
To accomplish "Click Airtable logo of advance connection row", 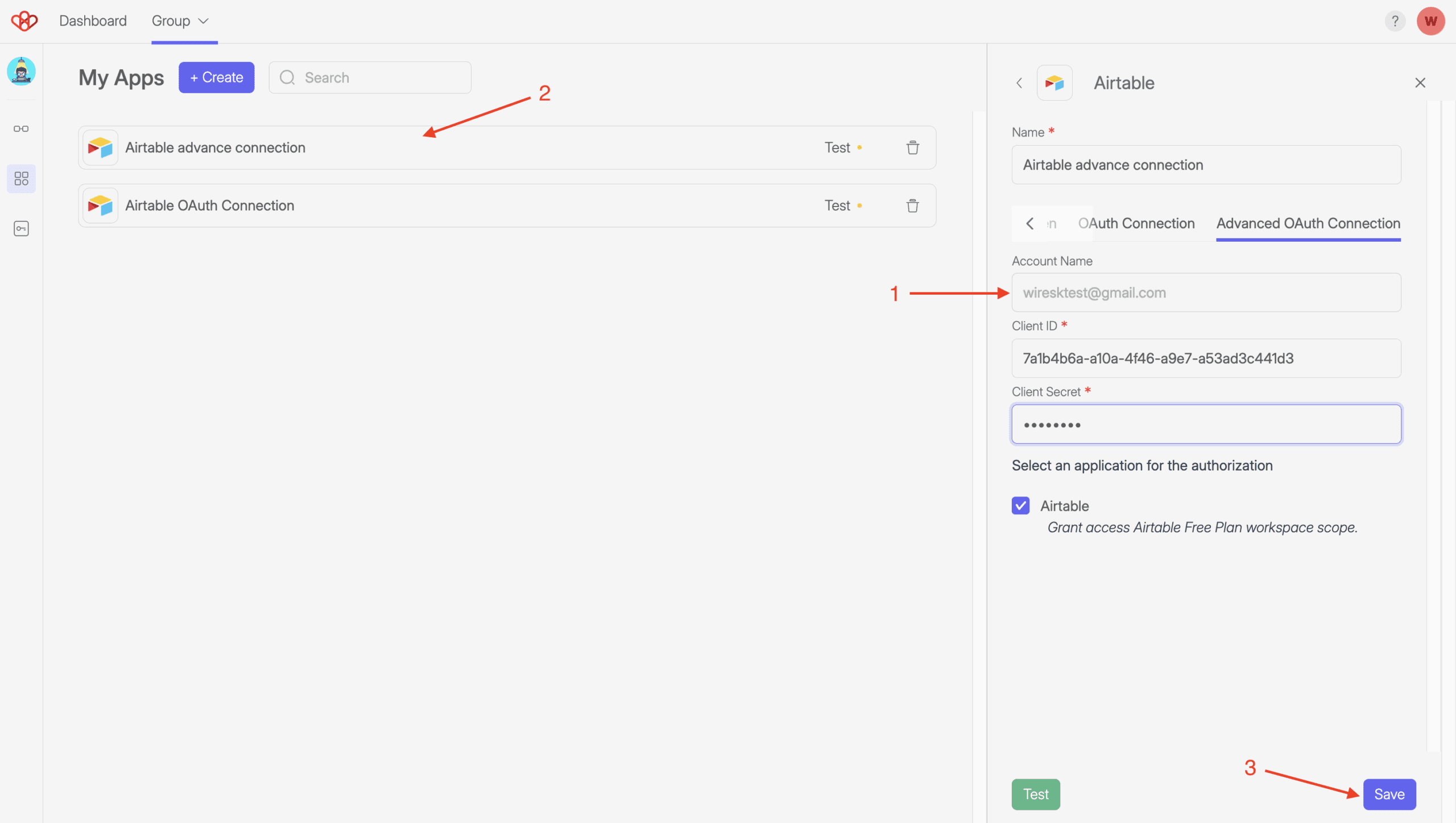I will tap(100, 147).
